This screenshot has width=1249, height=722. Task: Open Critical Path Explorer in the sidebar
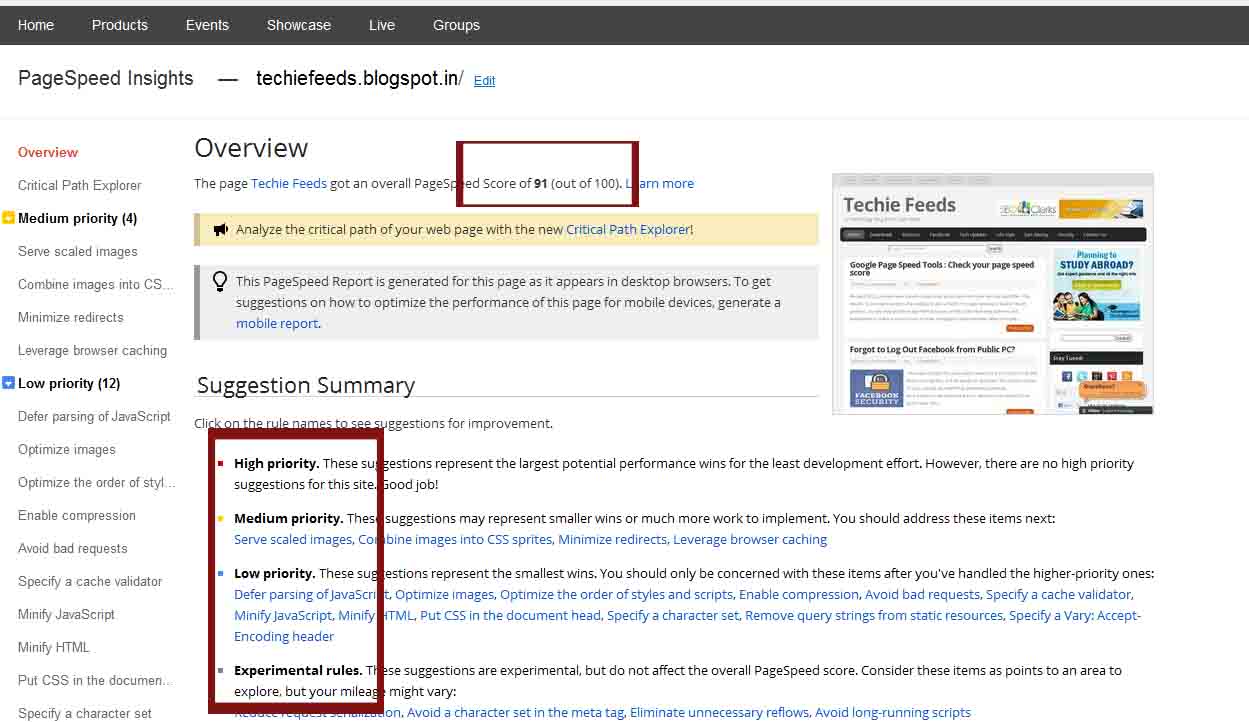80,185
